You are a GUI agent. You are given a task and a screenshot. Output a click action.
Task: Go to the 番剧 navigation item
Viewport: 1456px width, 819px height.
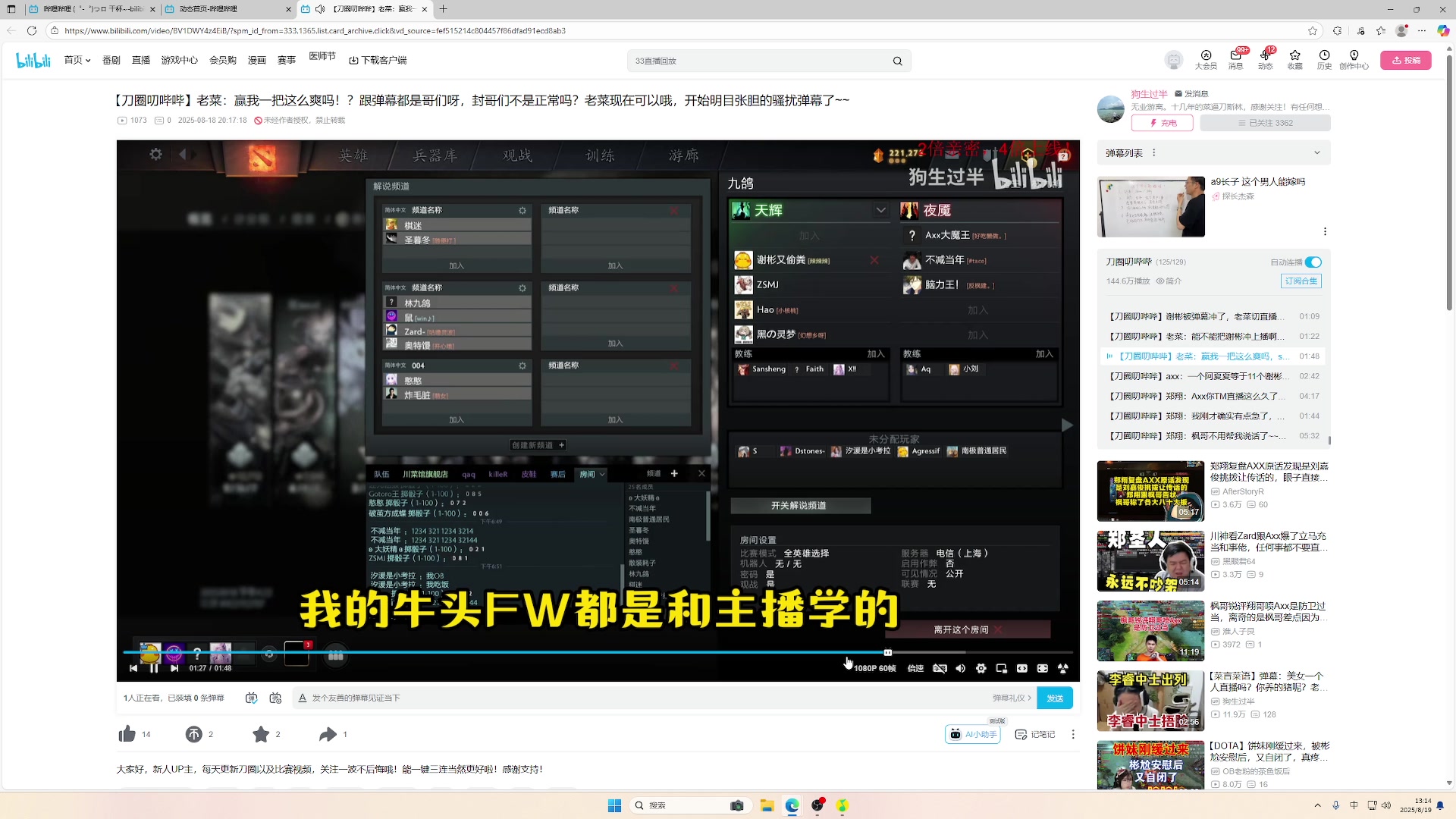pos(111,60)
